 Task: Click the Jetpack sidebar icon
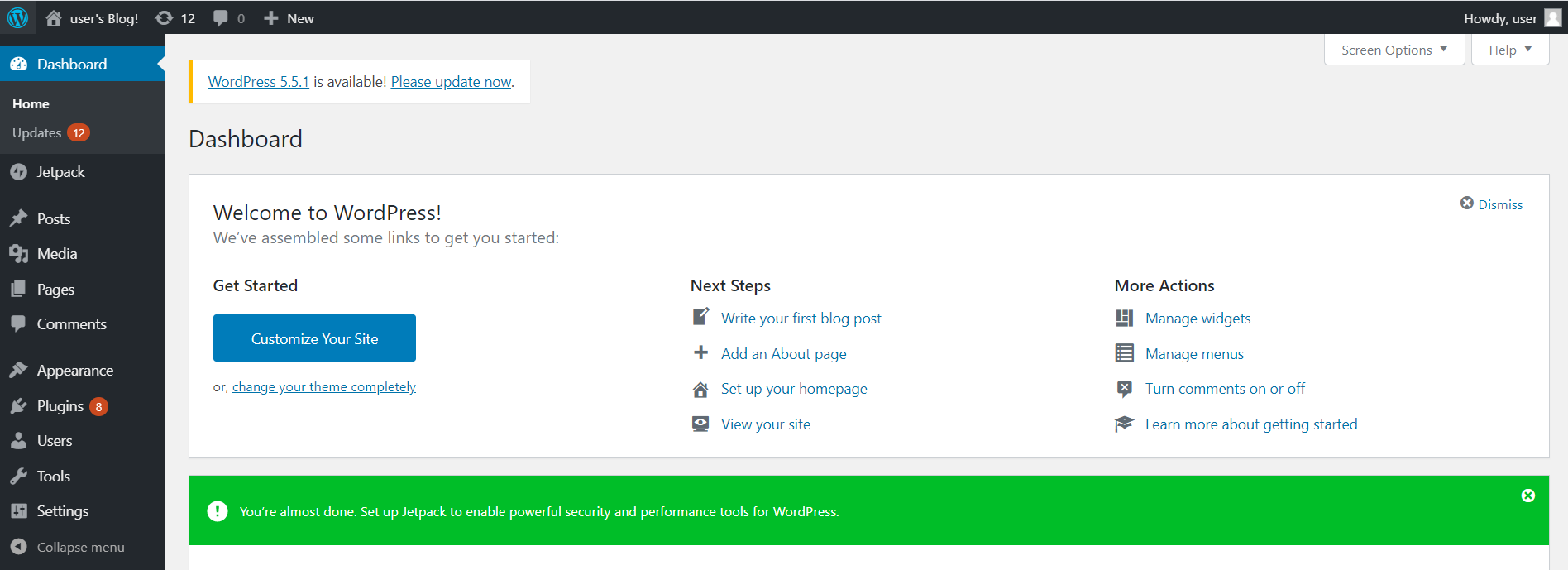[18, 172]
